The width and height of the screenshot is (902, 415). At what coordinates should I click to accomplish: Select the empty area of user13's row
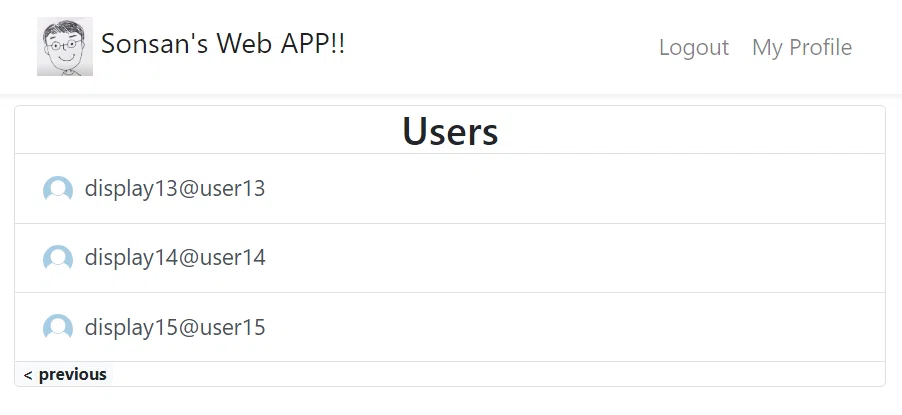point(575,189)
